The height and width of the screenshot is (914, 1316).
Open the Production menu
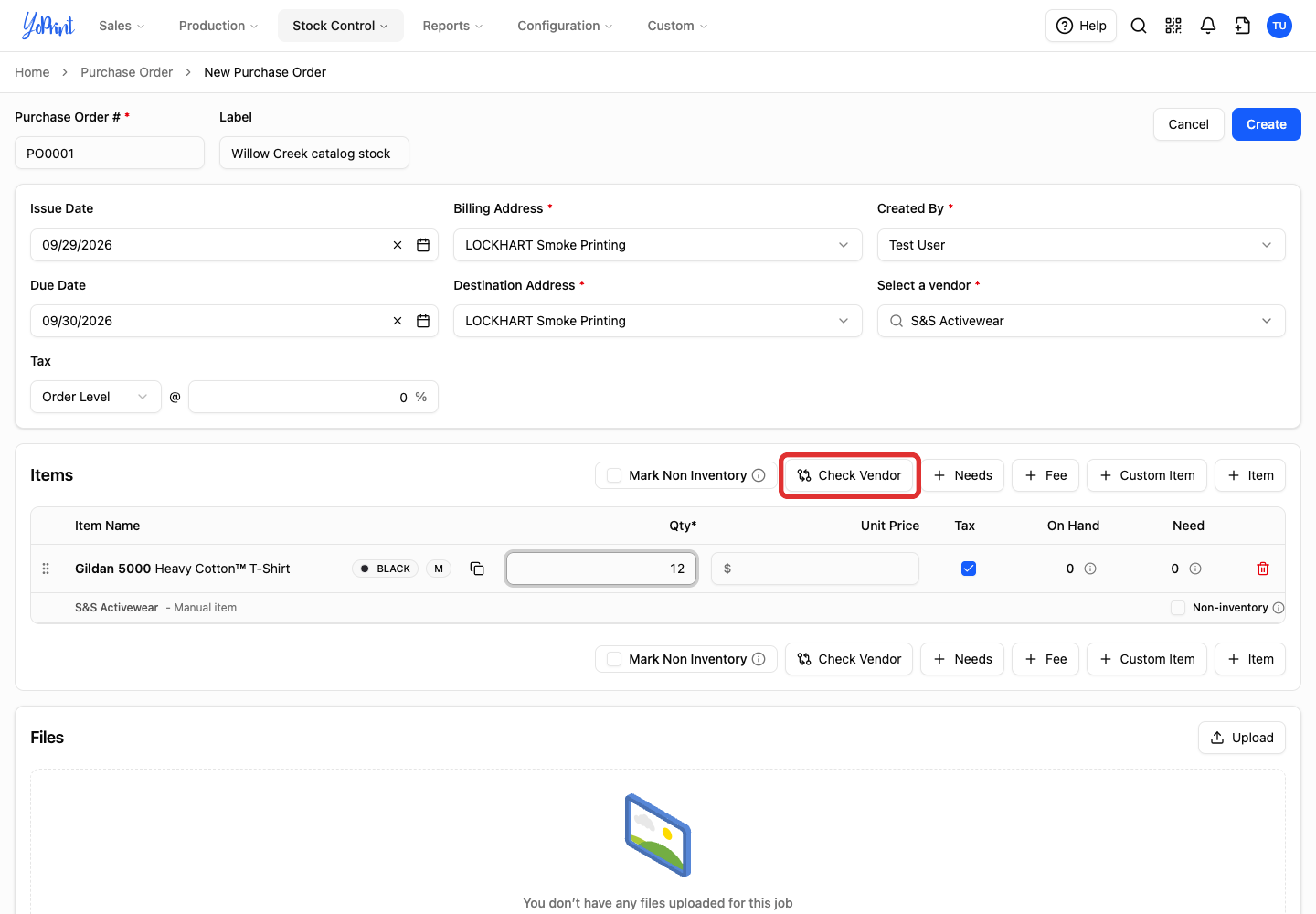(218, 26)
